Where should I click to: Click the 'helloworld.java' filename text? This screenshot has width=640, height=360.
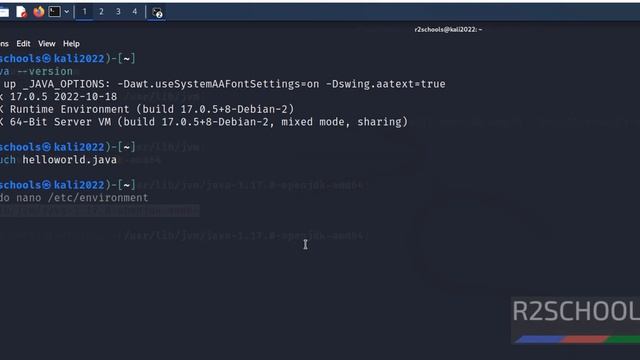69,160
